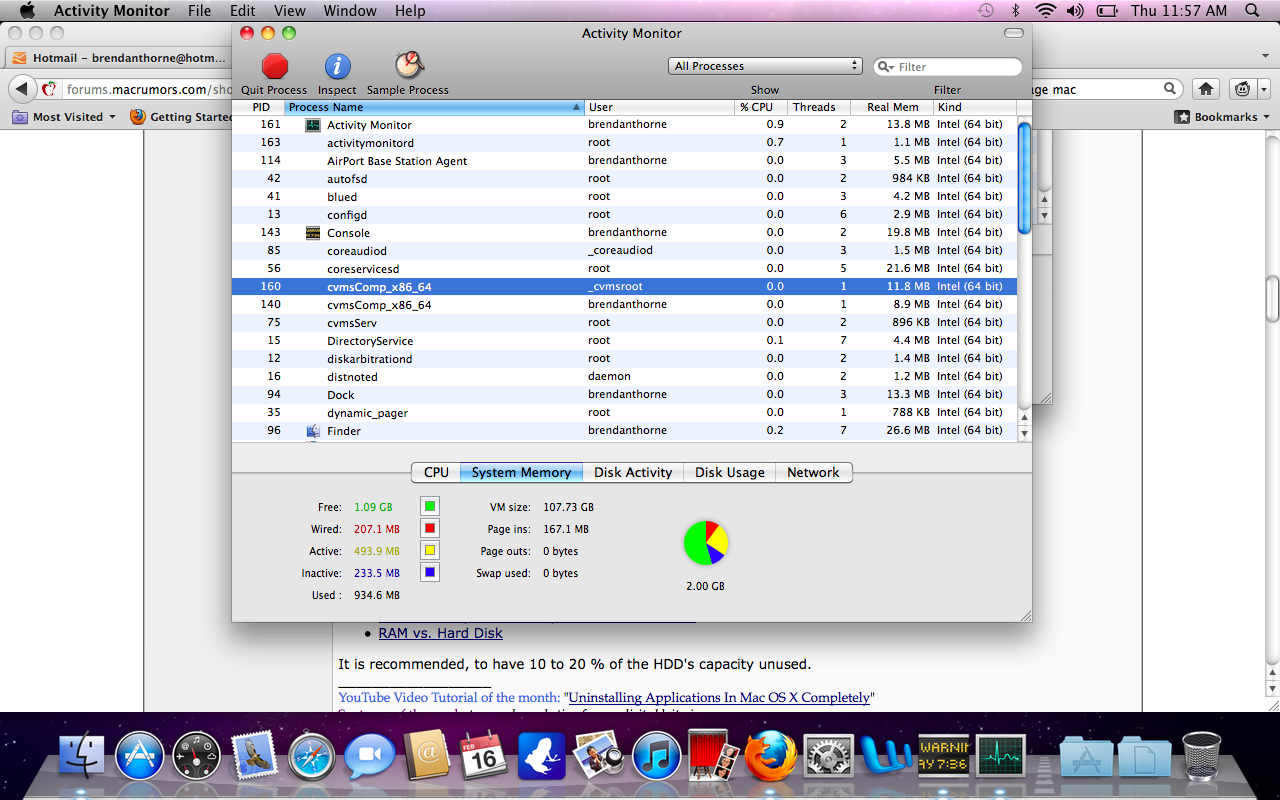Viewport: 1280px width, 800px height.
Task: Open the Help menu
Action: (x=410, y=11)
